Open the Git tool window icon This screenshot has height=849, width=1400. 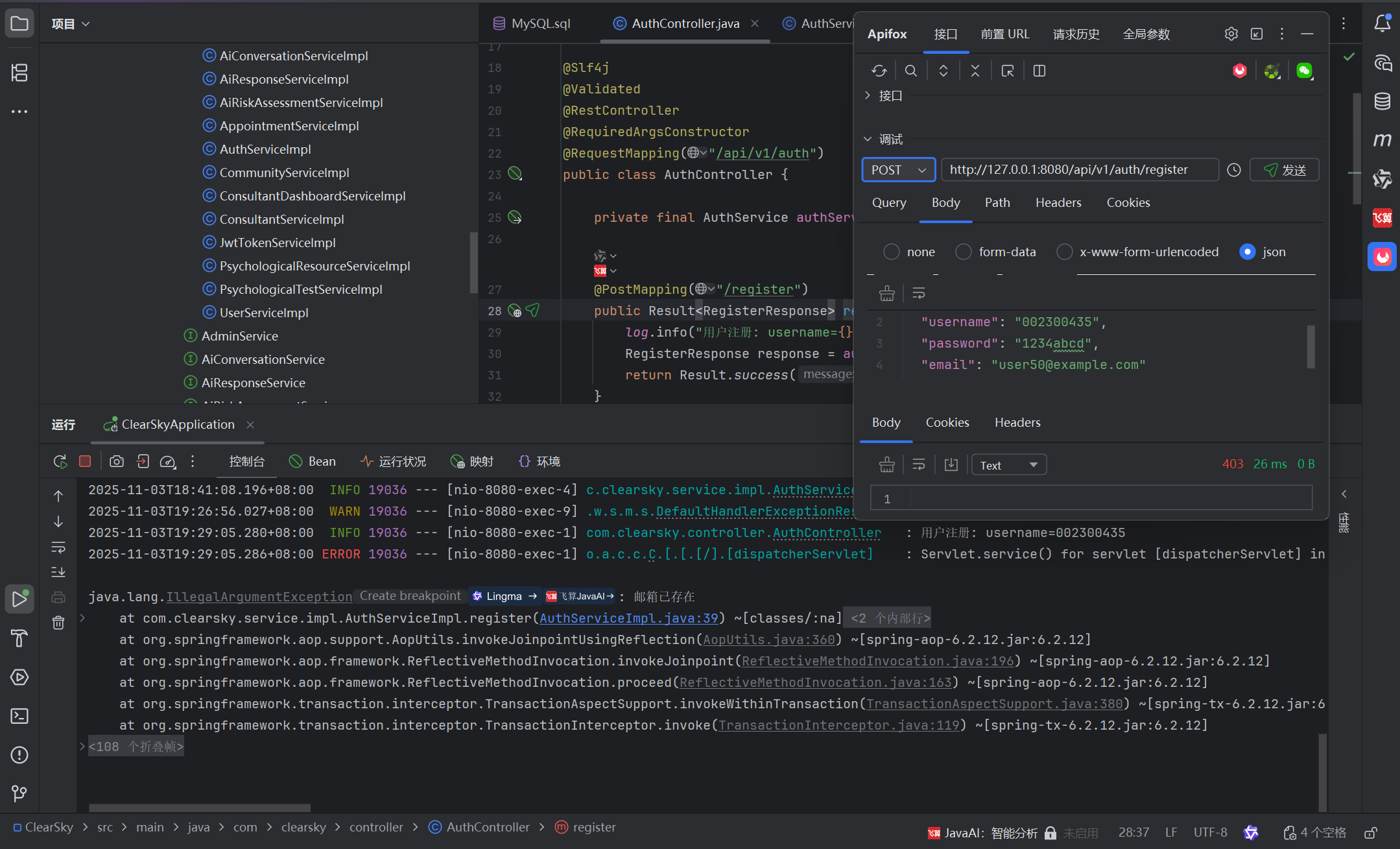tap(19, 793)
